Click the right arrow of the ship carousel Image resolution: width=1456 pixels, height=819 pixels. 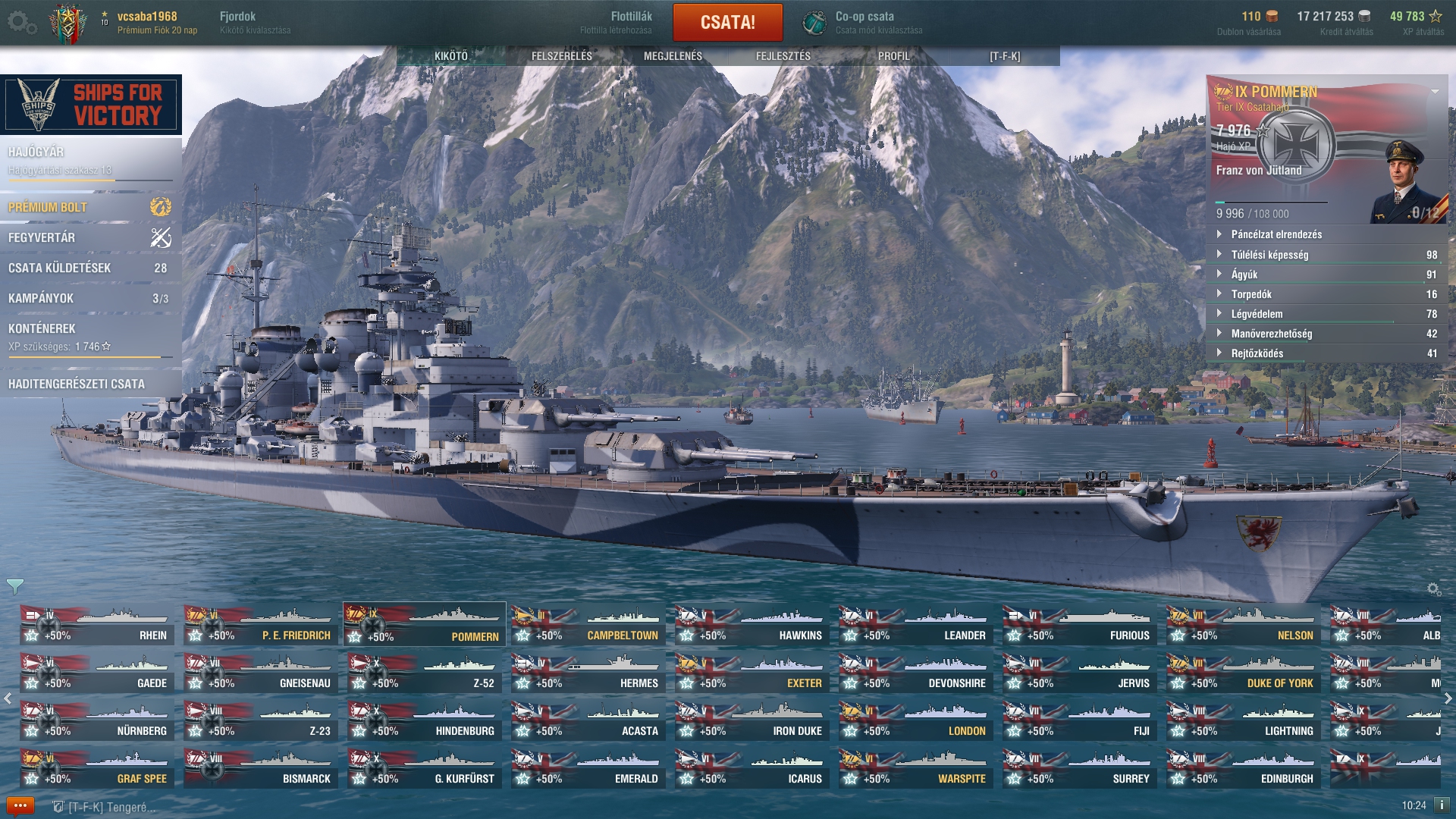pyautogui.click(x=1448, y=698)
